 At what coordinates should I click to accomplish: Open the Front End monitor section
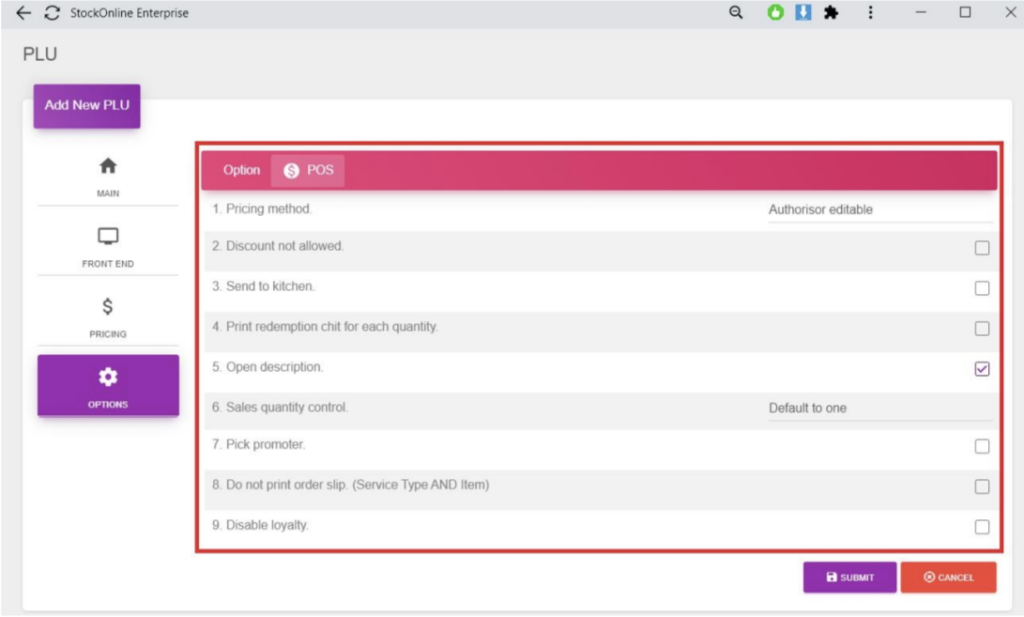click(108, 246)
